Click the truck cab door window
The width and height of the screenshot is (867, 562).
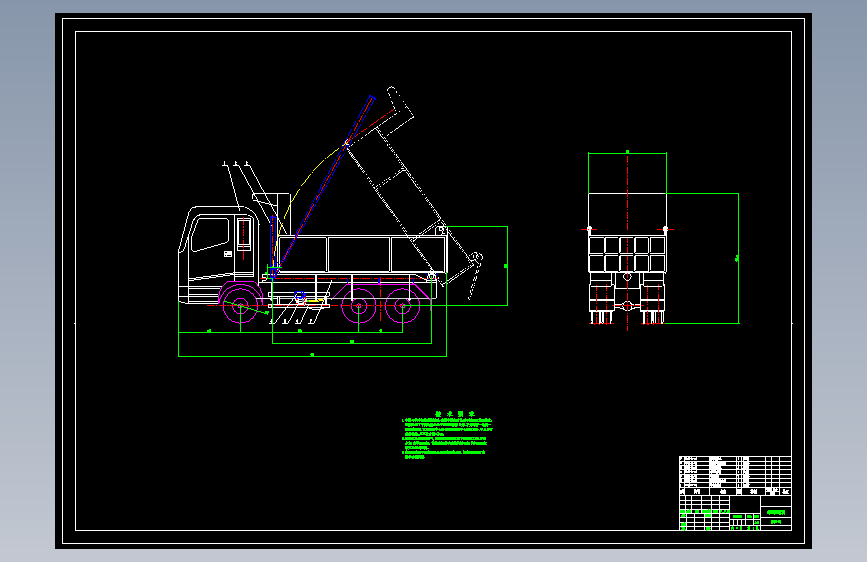click(x=210, y=234)
